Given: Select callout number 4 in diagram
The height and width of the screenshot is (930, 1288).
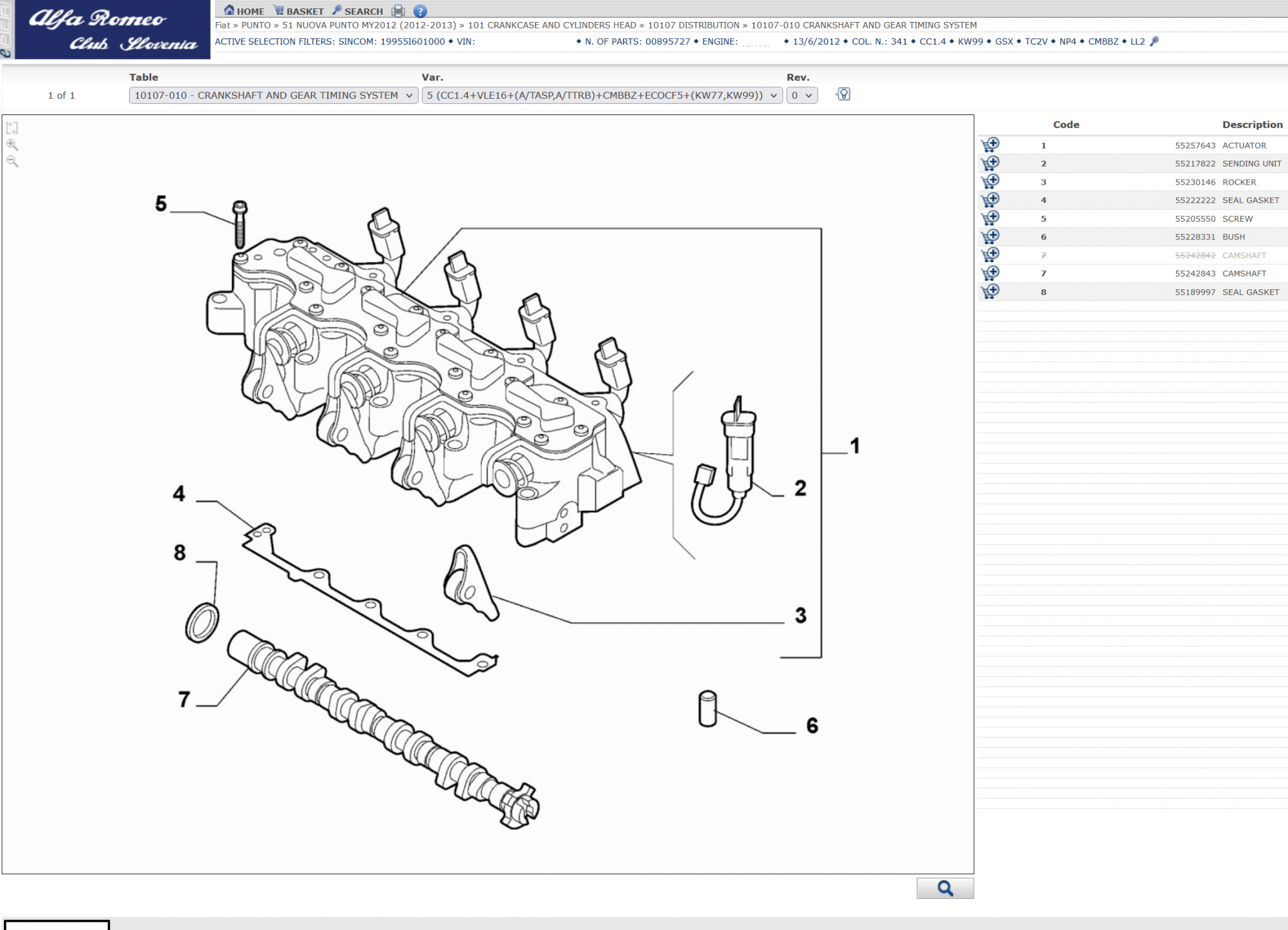Looking at the screenshot, I should [x=179, y=494].
